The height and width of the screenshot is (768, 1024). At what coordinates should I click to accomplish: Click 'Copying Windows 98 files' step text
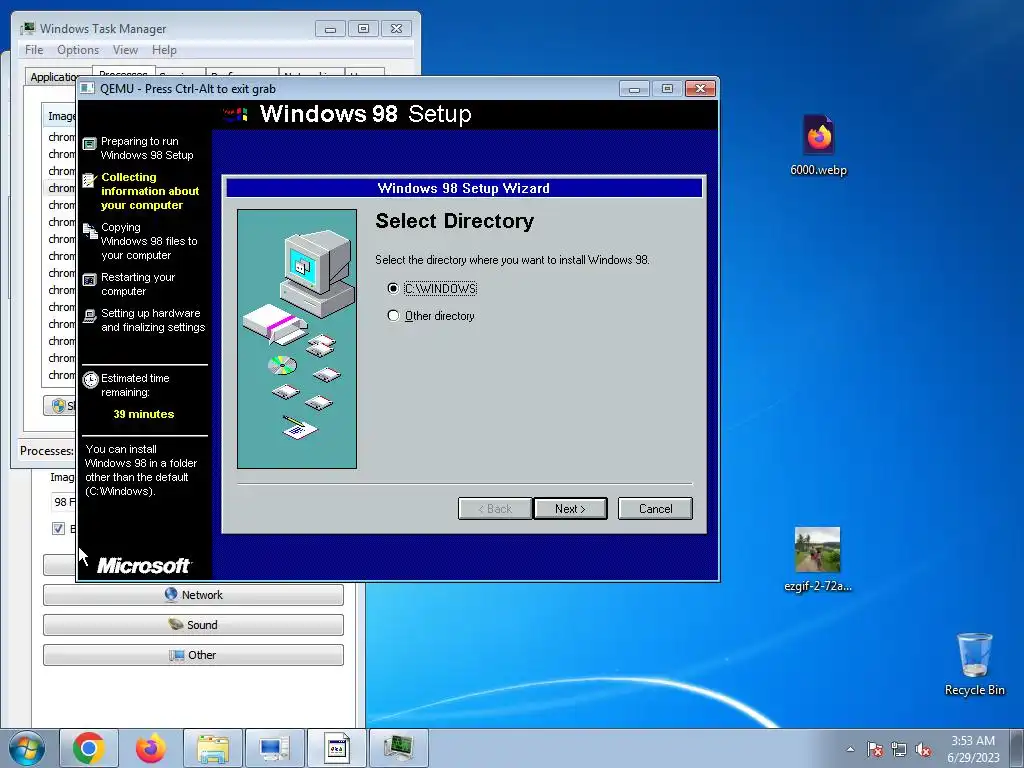point(149,241)
